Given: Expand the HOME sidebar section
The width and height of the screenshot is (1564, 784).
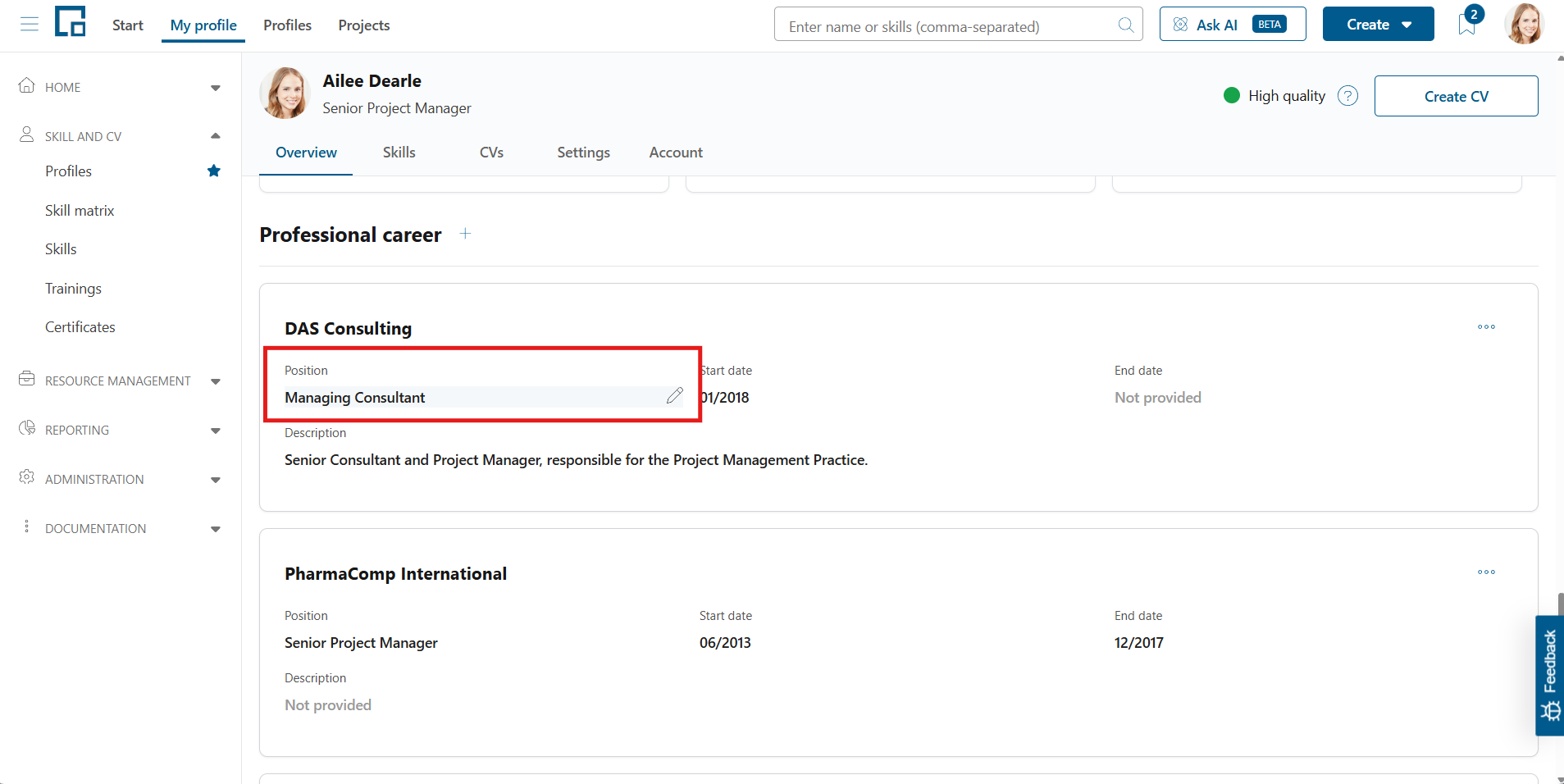Looking at the screenshot, I should 216,88.
